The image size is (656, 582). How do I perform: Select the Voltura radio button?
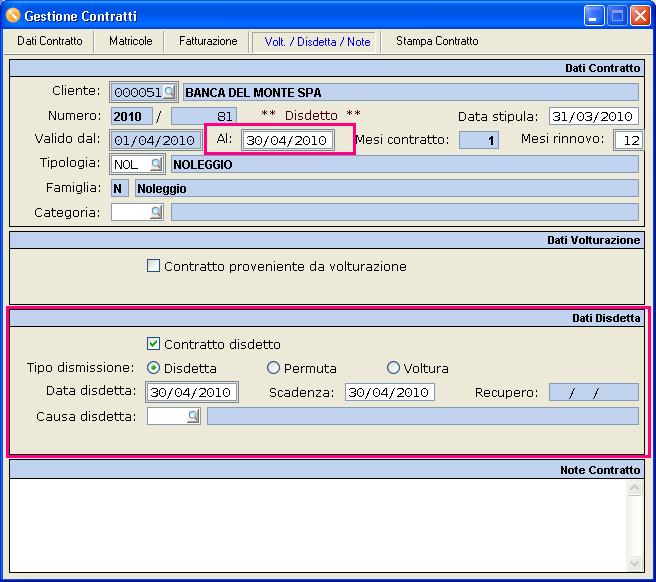393,368
